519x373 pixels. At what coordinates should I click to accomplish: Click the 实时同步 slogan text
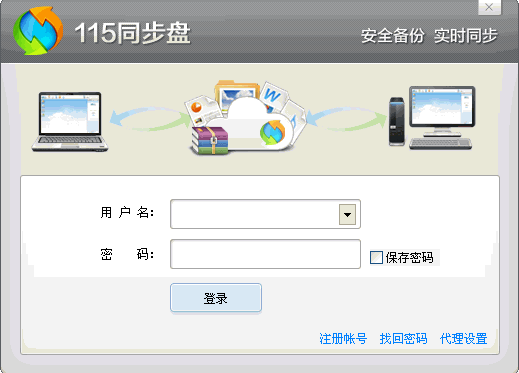click(466, 36)
